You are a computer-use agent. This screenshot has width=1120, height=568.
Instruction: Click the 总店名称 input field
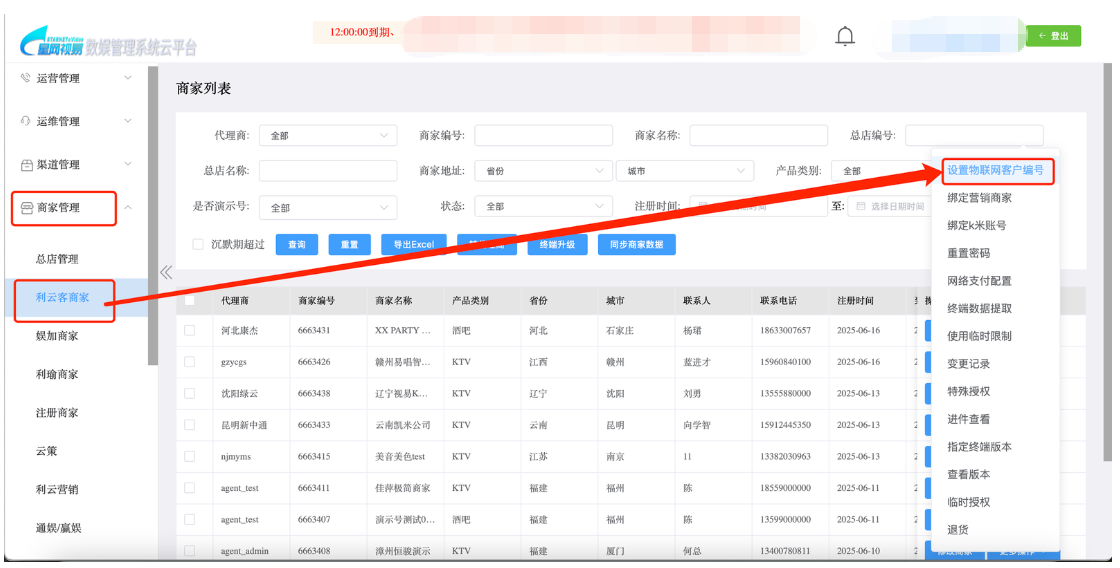point(328,171)
